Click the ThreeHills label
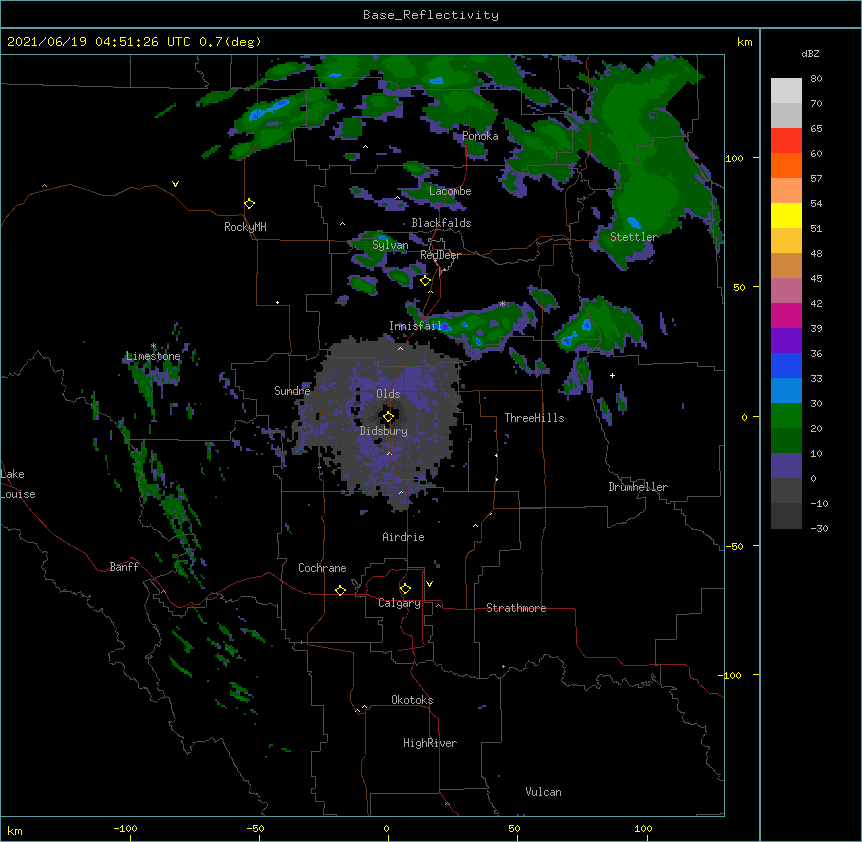Viewport: 862px width, 842px height. click(534, 418)
